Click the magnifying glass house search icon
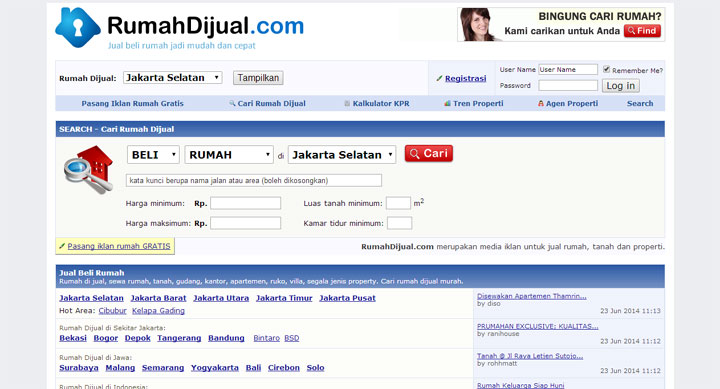 pyautogui.click(x=89, y=169)
